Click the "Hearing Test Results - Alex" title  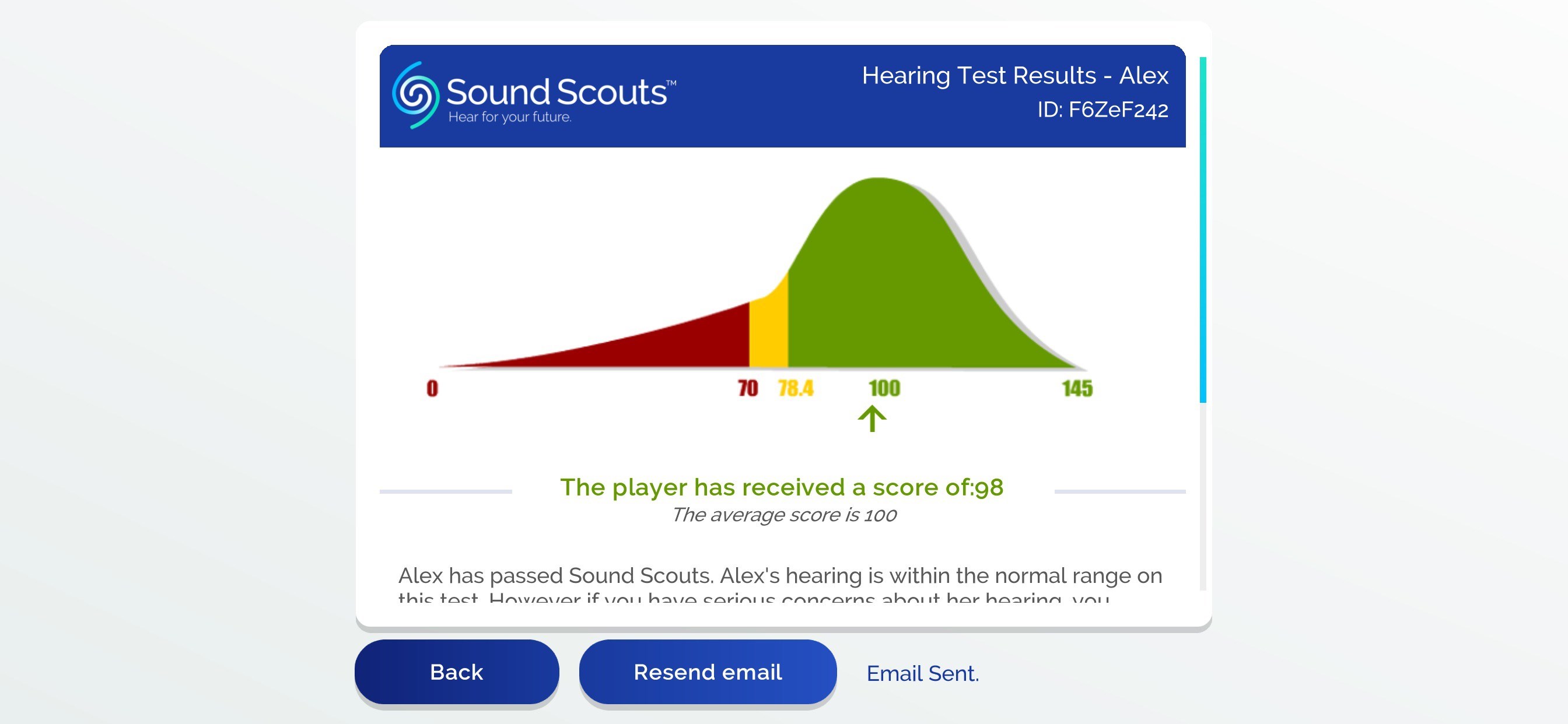pos(1014,75)
